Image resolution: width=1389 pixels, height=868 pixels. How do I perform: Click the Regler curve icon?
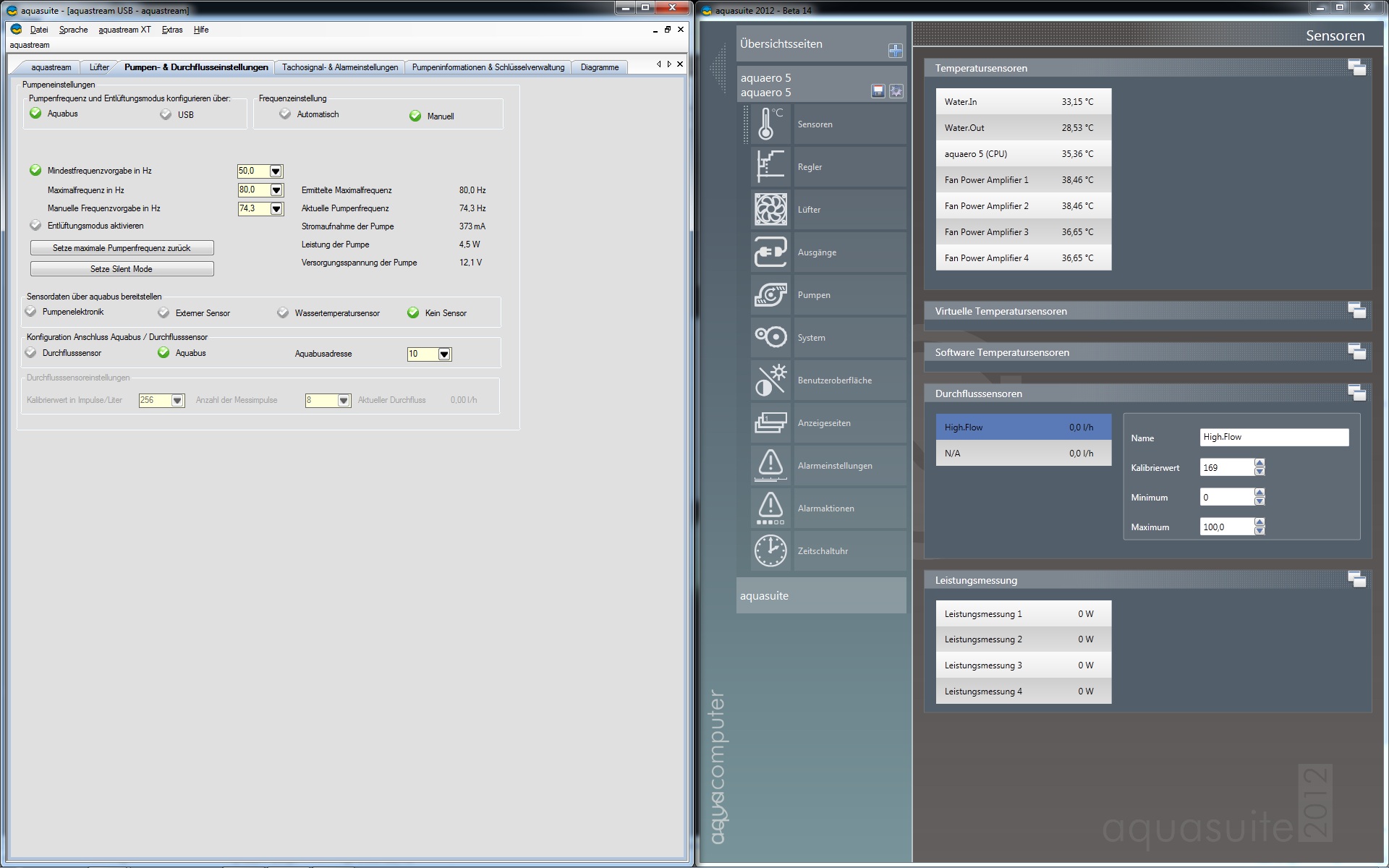pyautogui.click(x=770, y=166)
